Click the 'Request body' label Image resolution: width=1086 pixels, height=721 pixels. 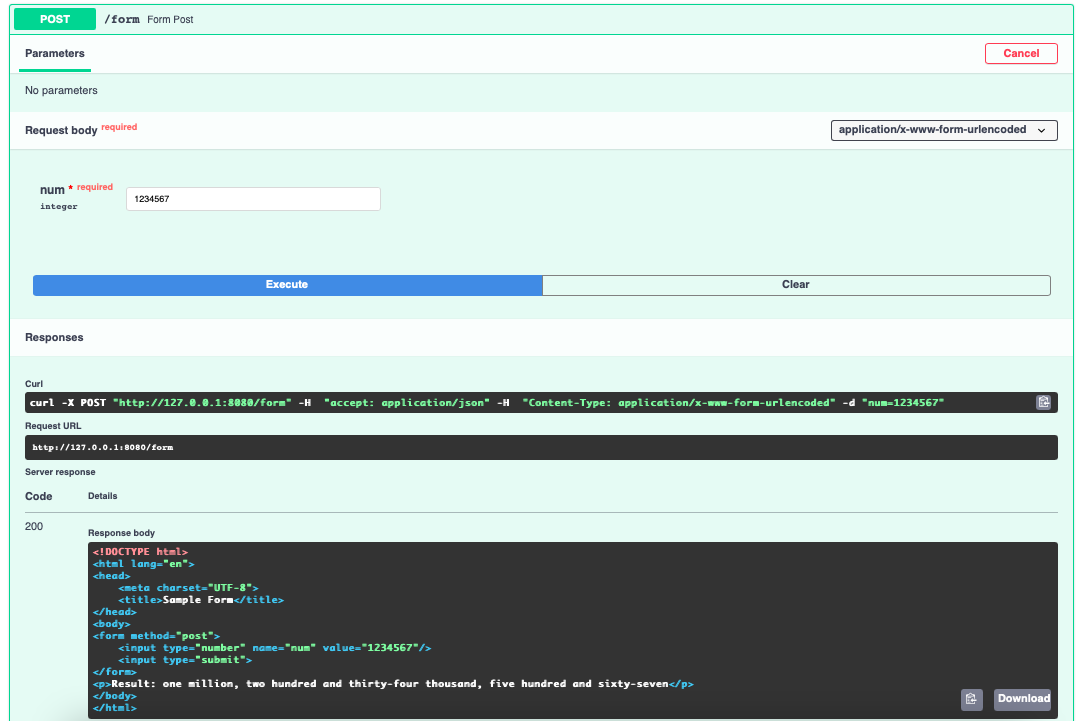point(61,130)
